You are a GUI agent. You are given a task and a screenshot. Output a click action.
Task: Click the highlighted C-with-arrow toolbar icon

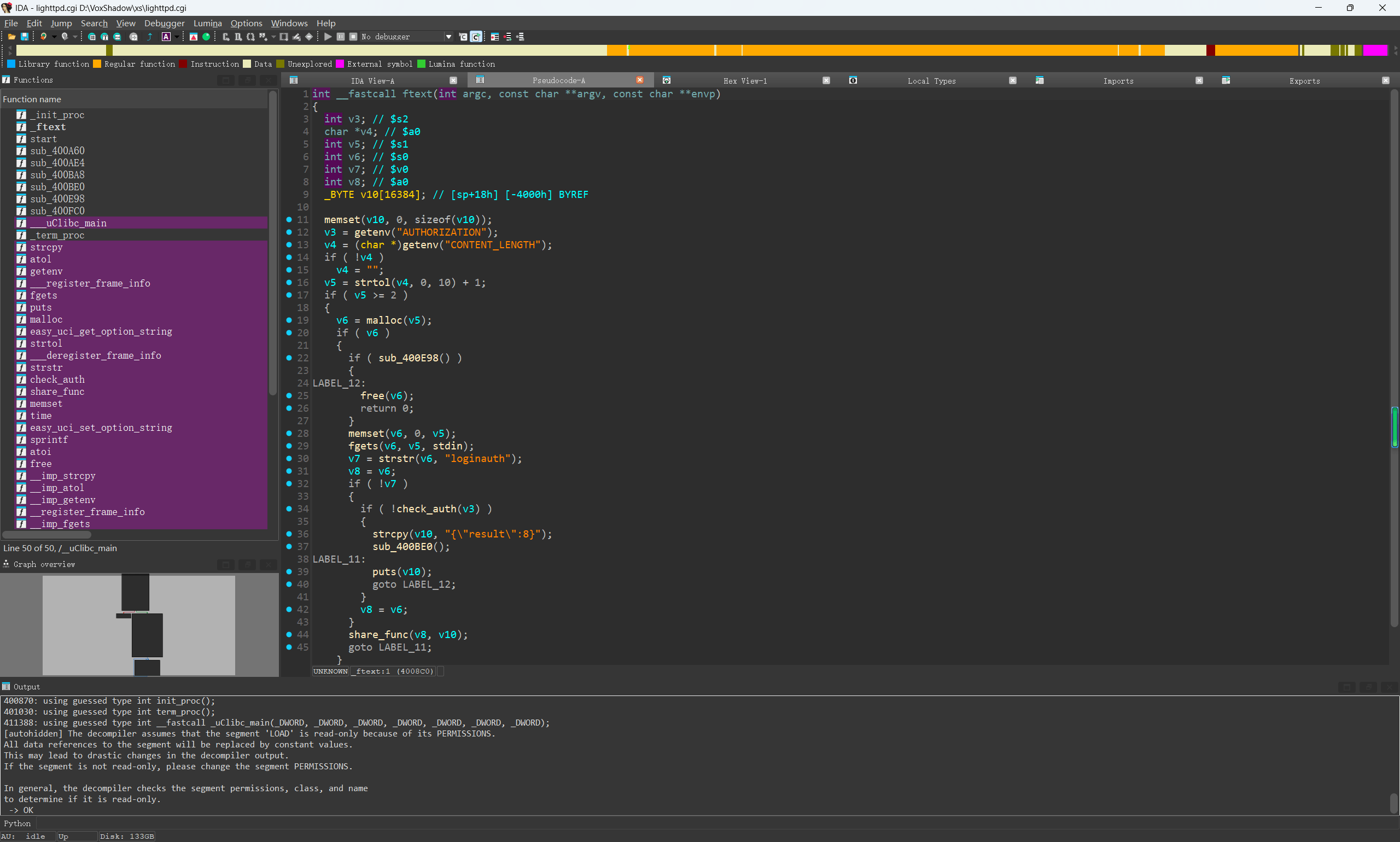pos(476,37)
